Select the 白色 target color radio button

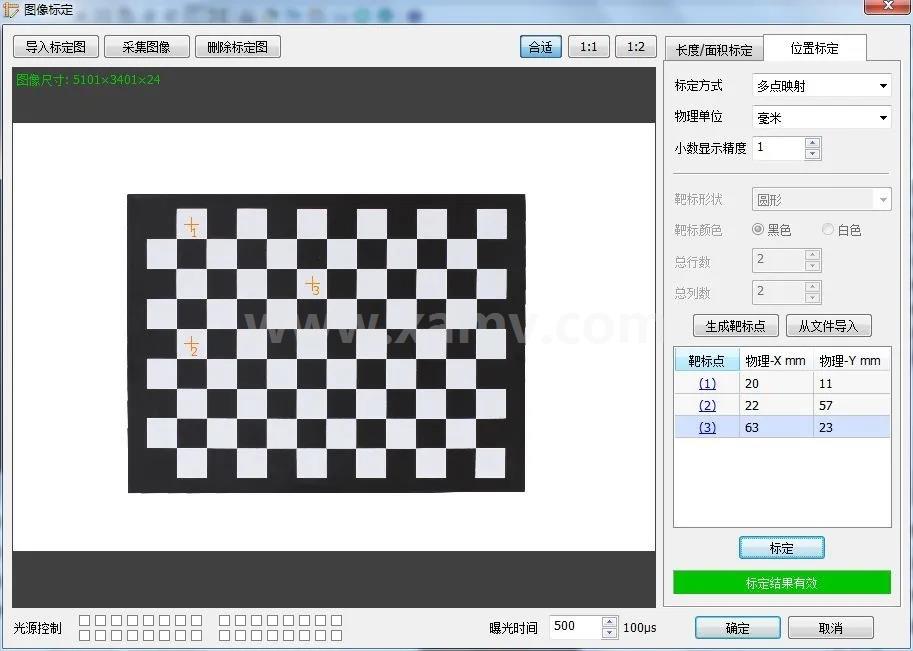pyautogui.click(x=827, y=229)
